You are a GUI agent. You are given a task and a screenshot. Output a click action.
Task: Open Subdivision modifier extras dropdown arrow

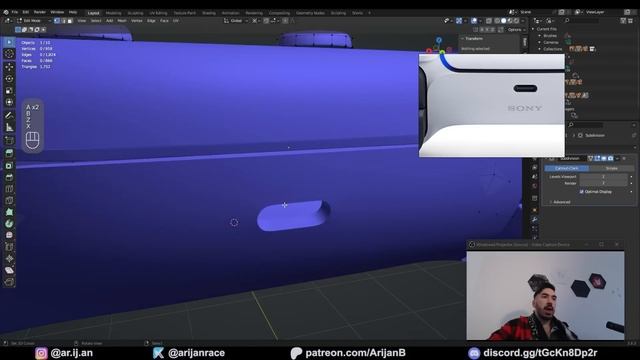click(x=617, y=158)
